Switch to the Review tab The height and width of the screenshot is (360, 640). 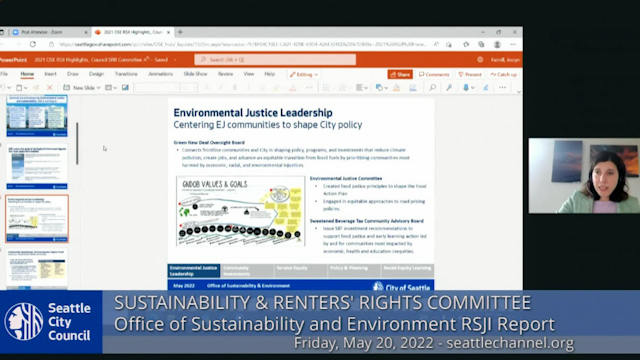pyautogui.click(x=225, y=74)
